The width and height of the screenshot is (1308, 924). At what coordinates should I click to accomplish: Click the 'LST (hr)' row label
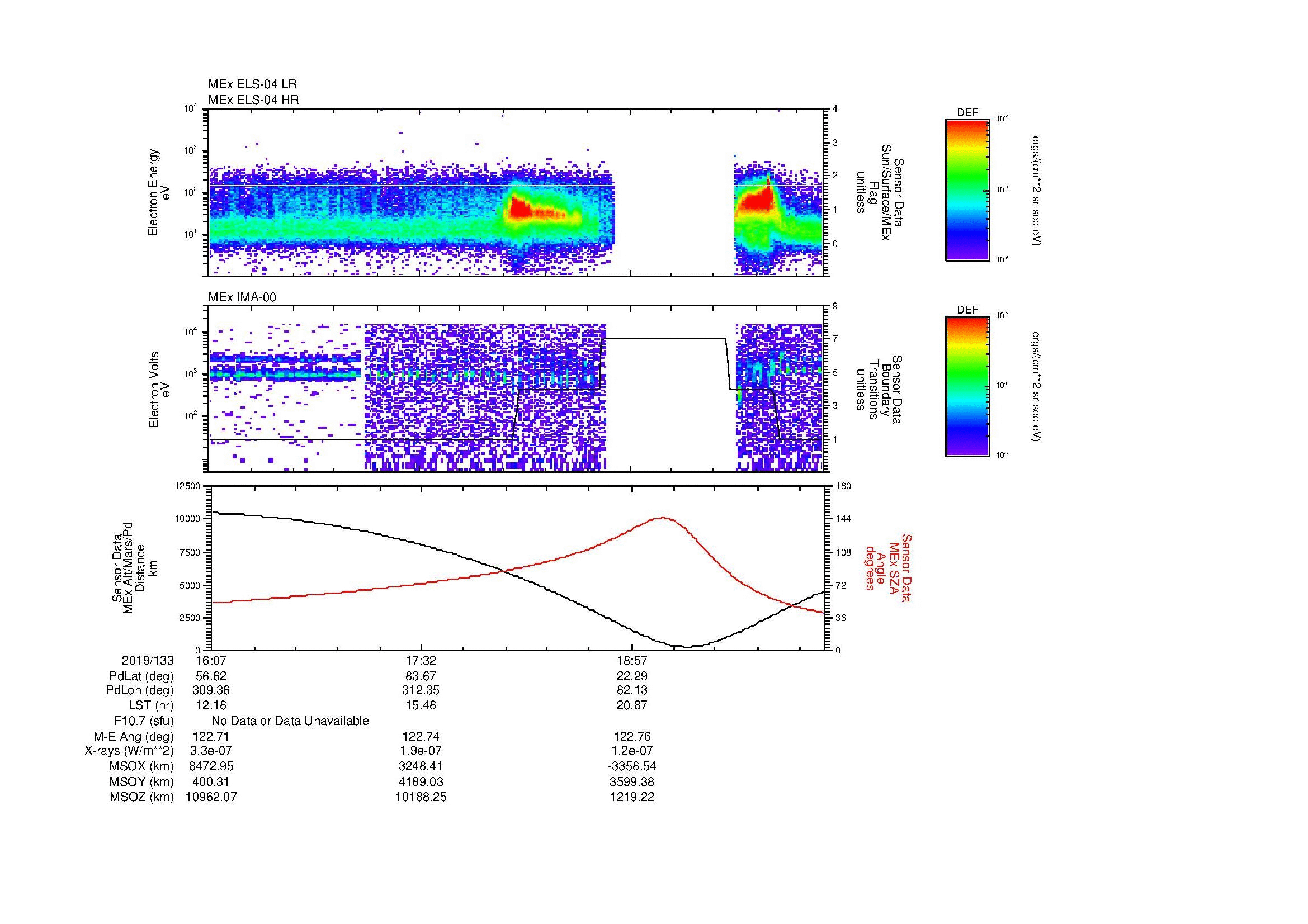click(x=151, y=705)
